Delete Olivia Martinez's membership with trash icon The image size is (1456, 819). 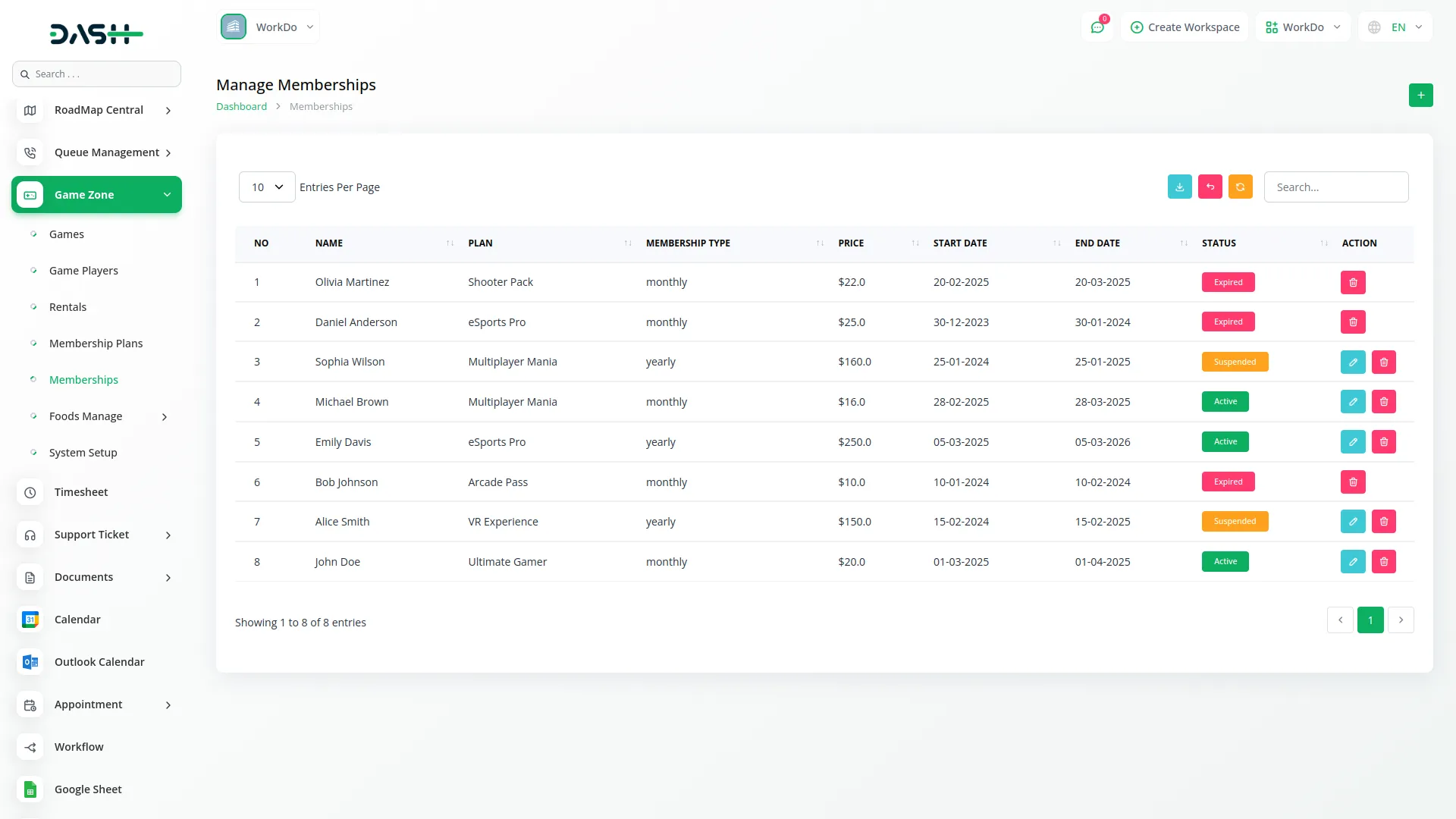pos(1353,283)
